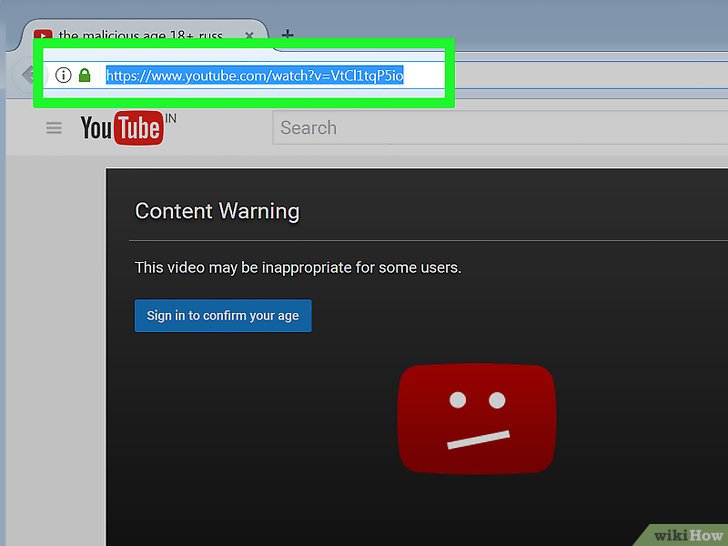Image resolution: width=728 pixels, height=546 pixels.
Task: Open the YouTube hamburger guide menu
Action: pos(55,128)
